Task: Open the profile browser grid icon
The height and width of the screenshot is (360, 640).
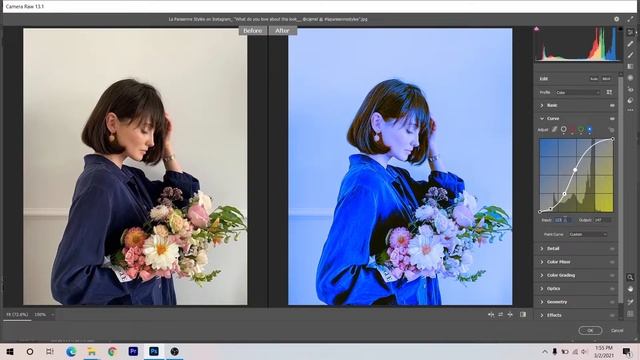Action: 609,93
